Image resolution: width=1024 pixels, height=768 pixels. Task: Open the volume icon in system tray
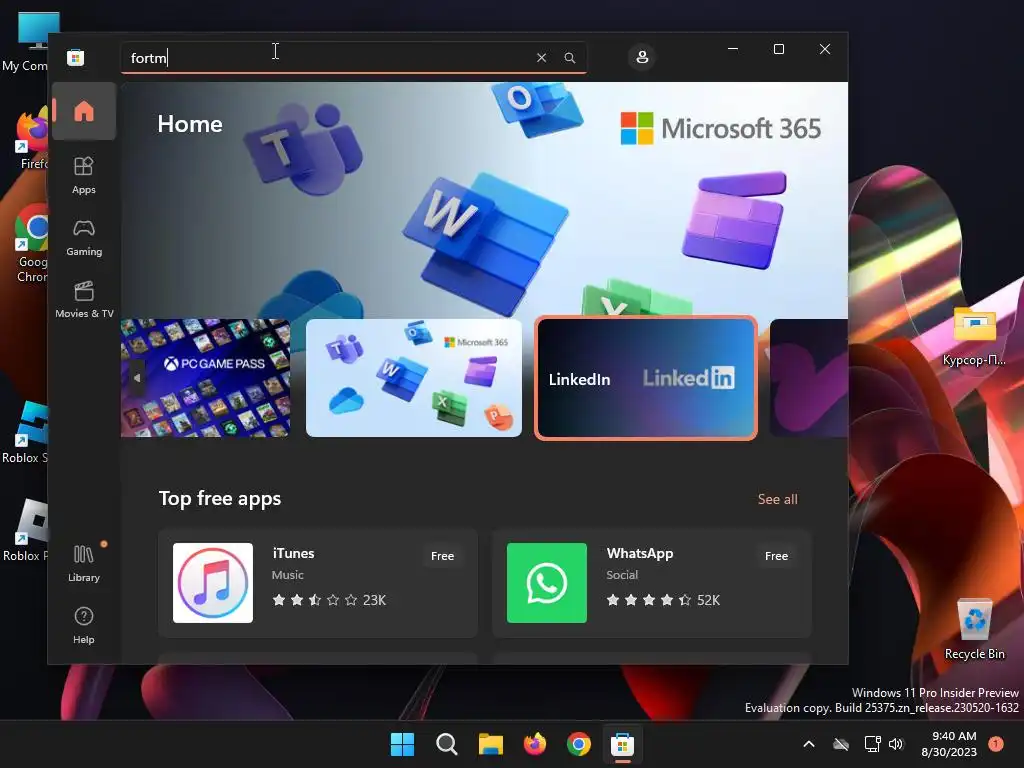point(896,744)
